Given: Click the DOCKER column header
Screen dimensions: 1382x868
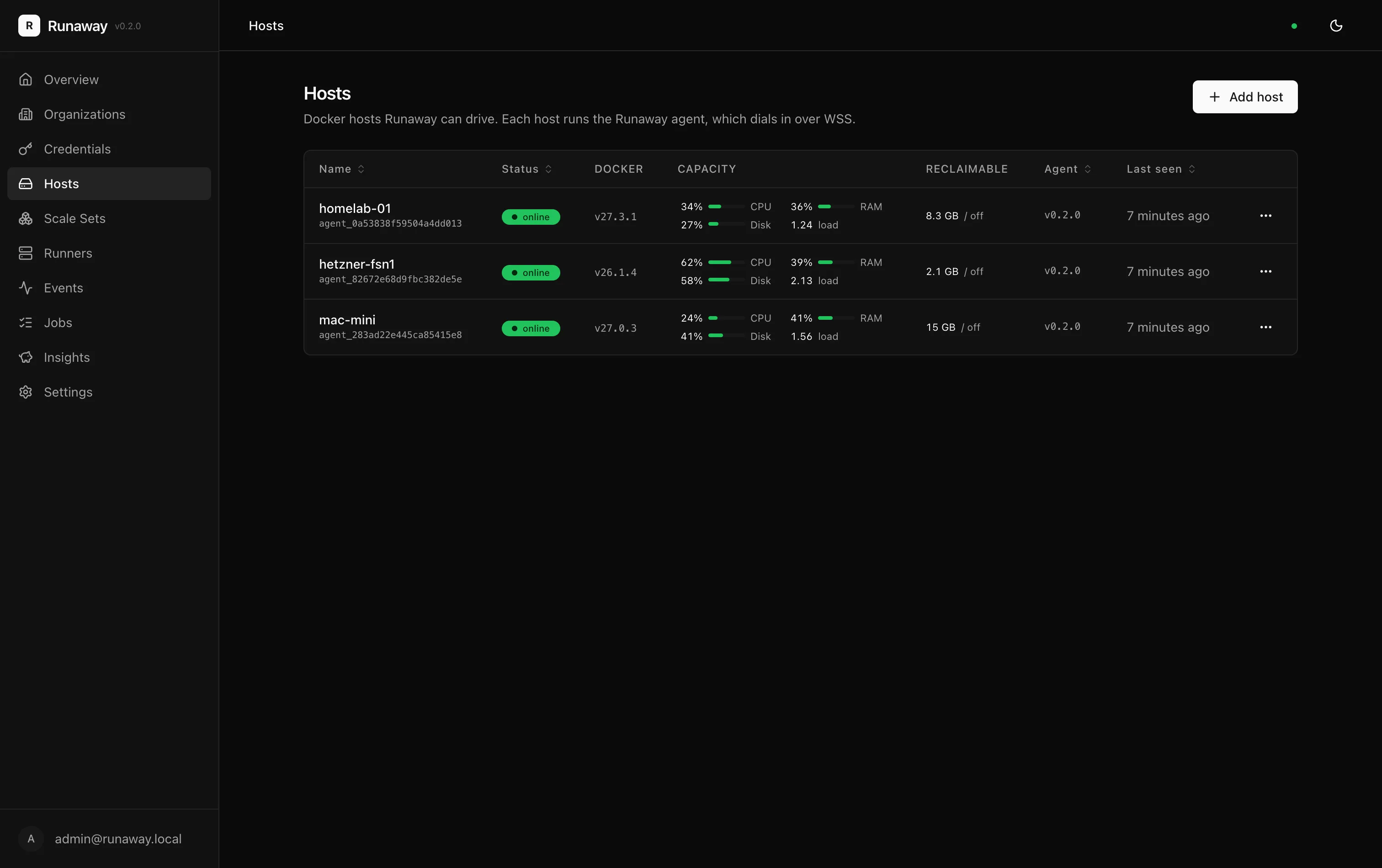Looking at the screenshot, I should (x=619, y=169).
